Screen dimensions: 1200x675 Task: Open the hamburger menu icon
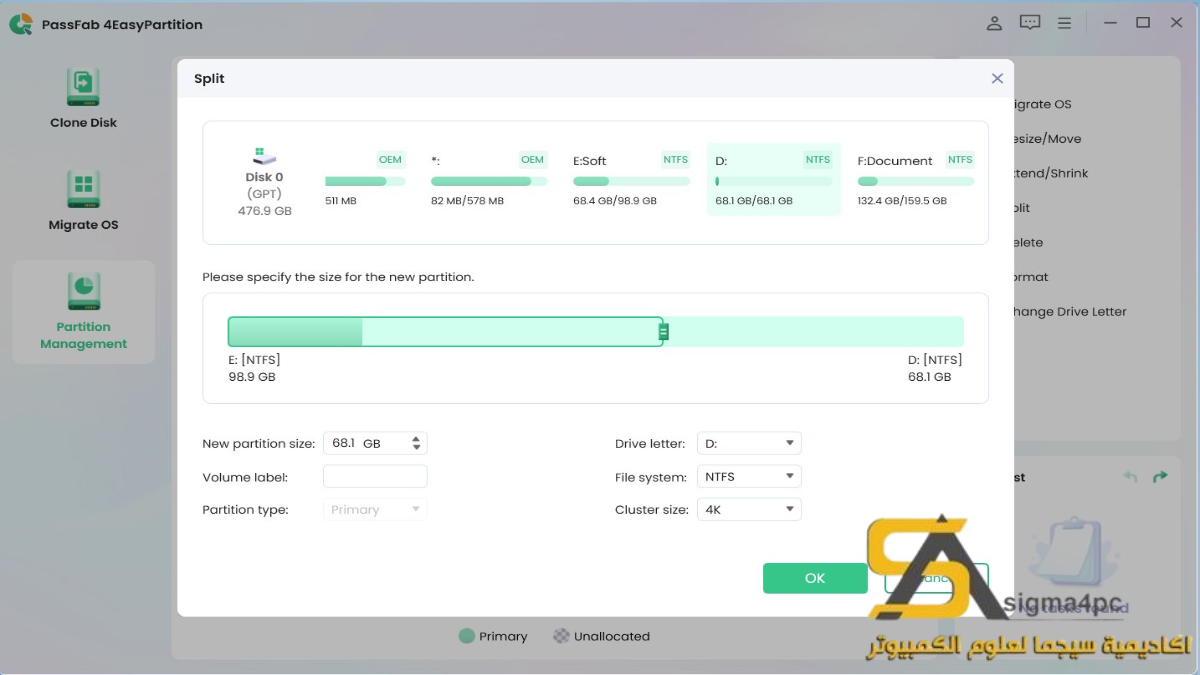coord(1065,23)
